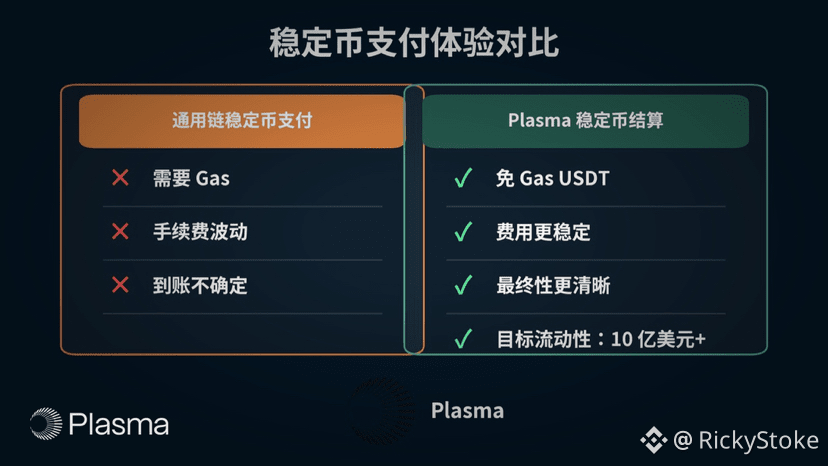The height and width of the screenshot is (466, 828).
Task: Click the centered Plasma label at bottom
Action: click(467, 410)
